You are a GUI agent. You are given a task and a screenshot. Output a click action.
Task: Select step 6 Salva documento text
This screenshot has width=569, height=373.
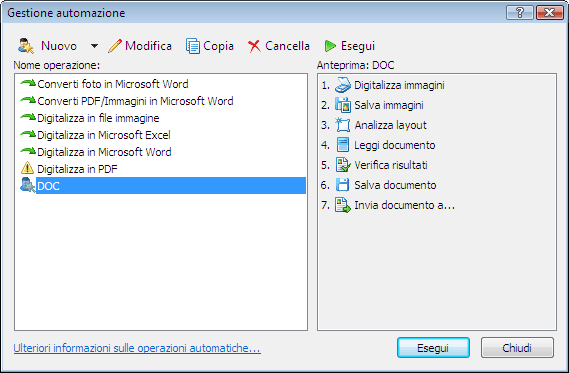395,185
